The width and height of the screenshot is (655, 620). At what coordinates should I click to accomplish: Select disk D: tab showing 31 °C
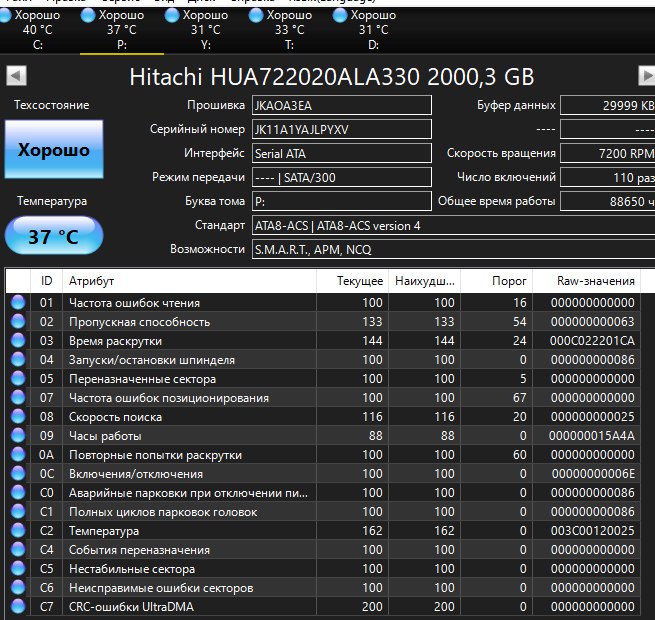pyautogui.click(x=373, y=30)
